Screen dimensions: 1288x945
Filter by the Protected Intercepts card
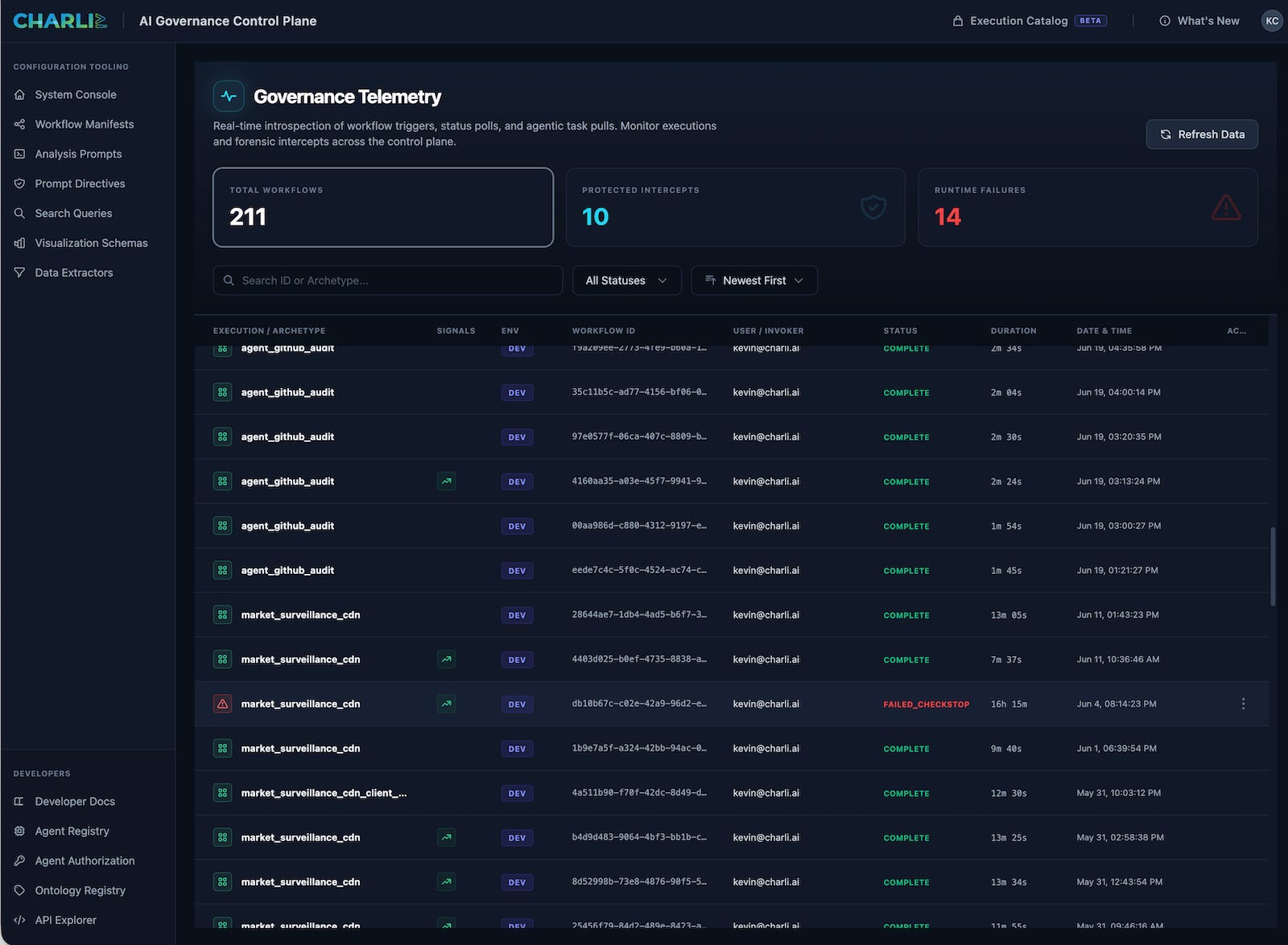tap(735, 207)
